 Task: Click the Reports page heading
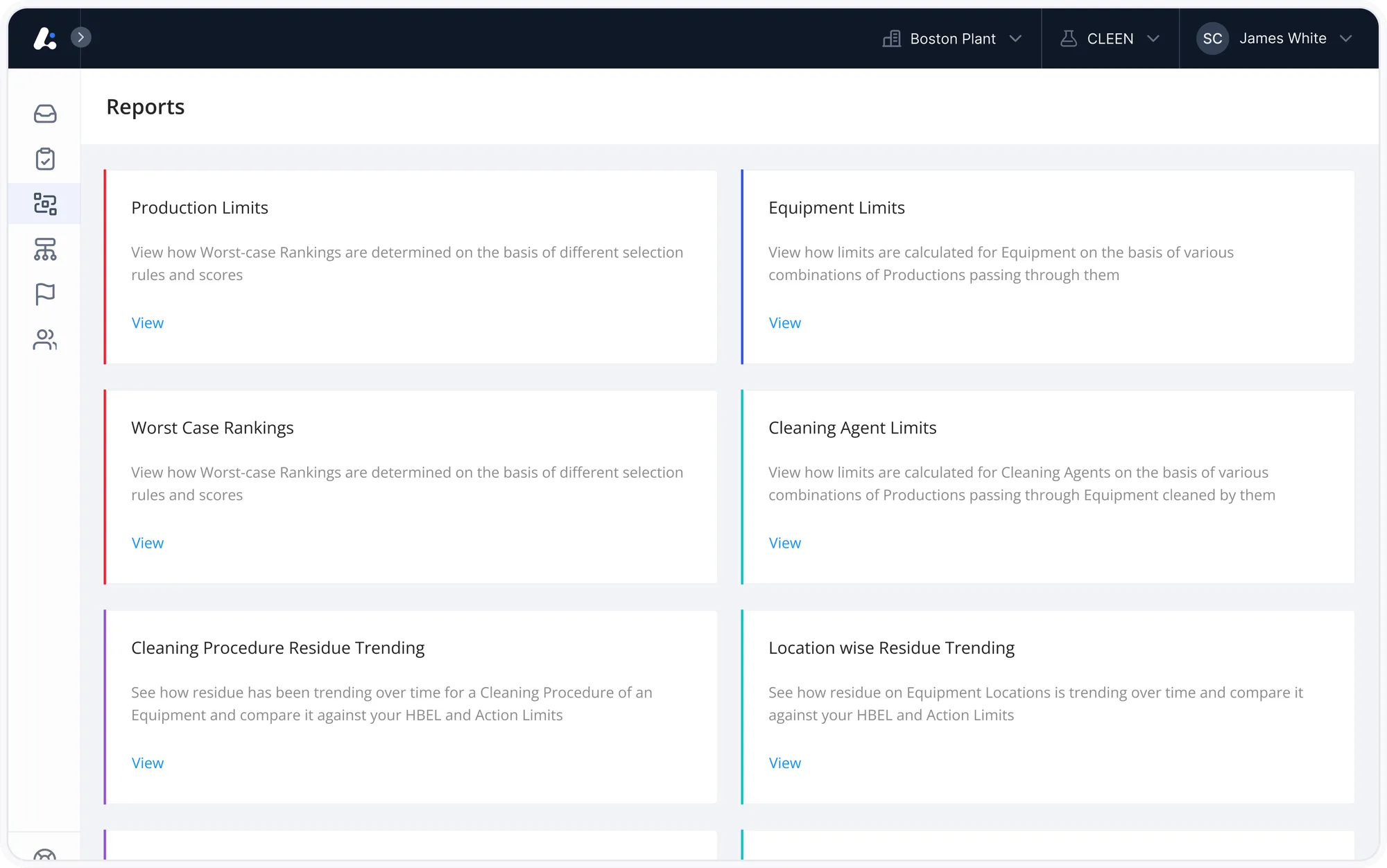coord(145,107)
